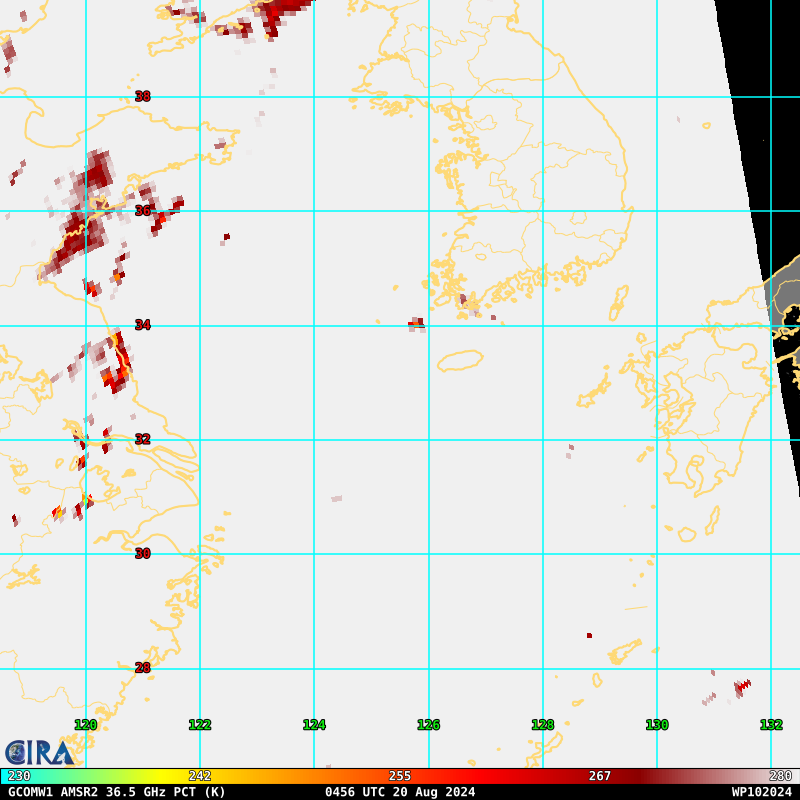
Task: Click the 280 end of color scale
Action: pos(780,776)
